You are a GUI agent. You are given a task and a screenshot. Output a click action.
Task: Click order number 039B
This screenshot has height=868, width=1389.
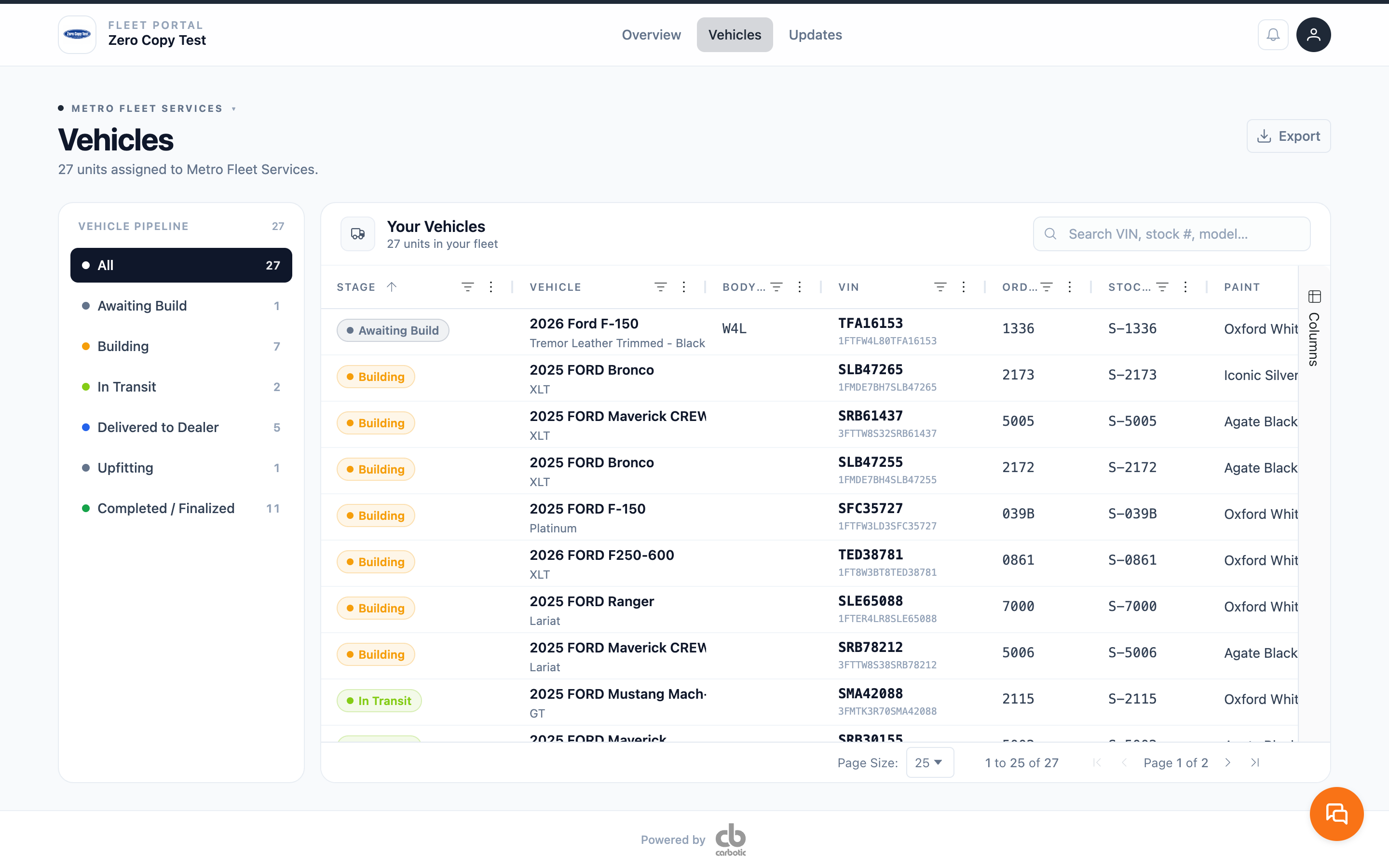point(1018,513)
